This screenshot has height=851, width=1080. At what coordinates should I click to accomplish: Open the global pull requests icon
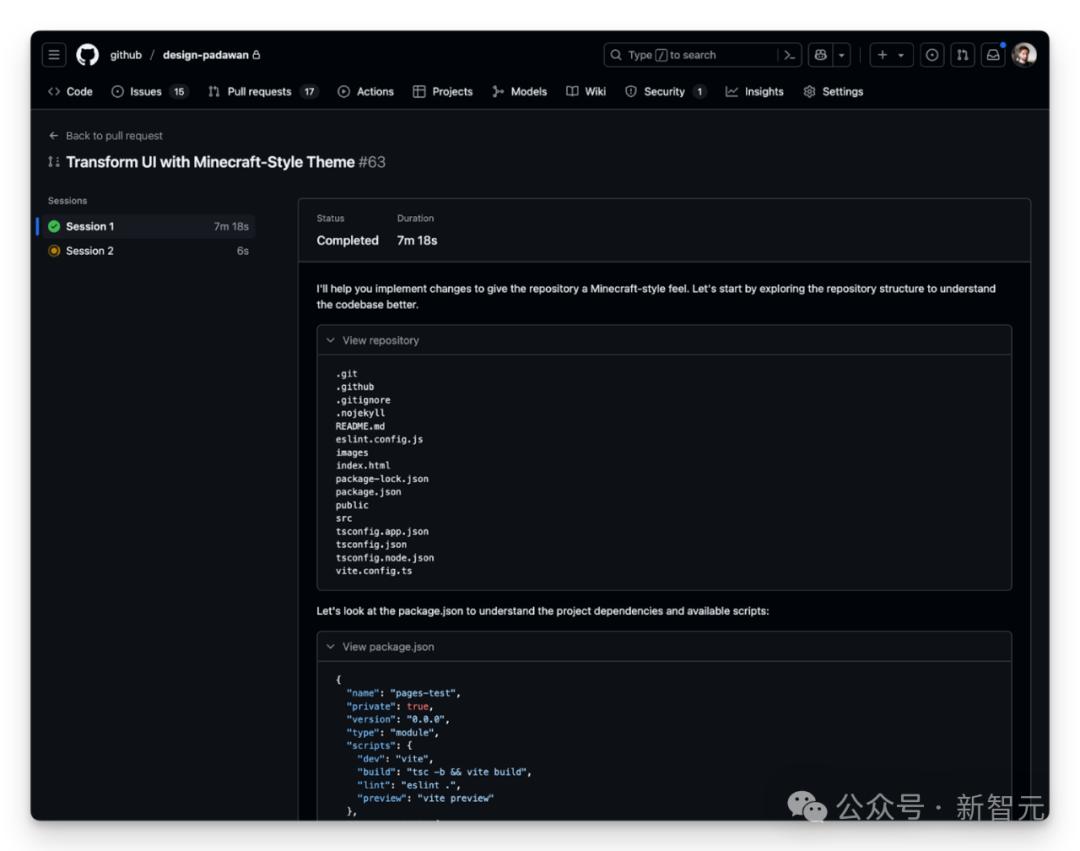[x=962, y=55]
